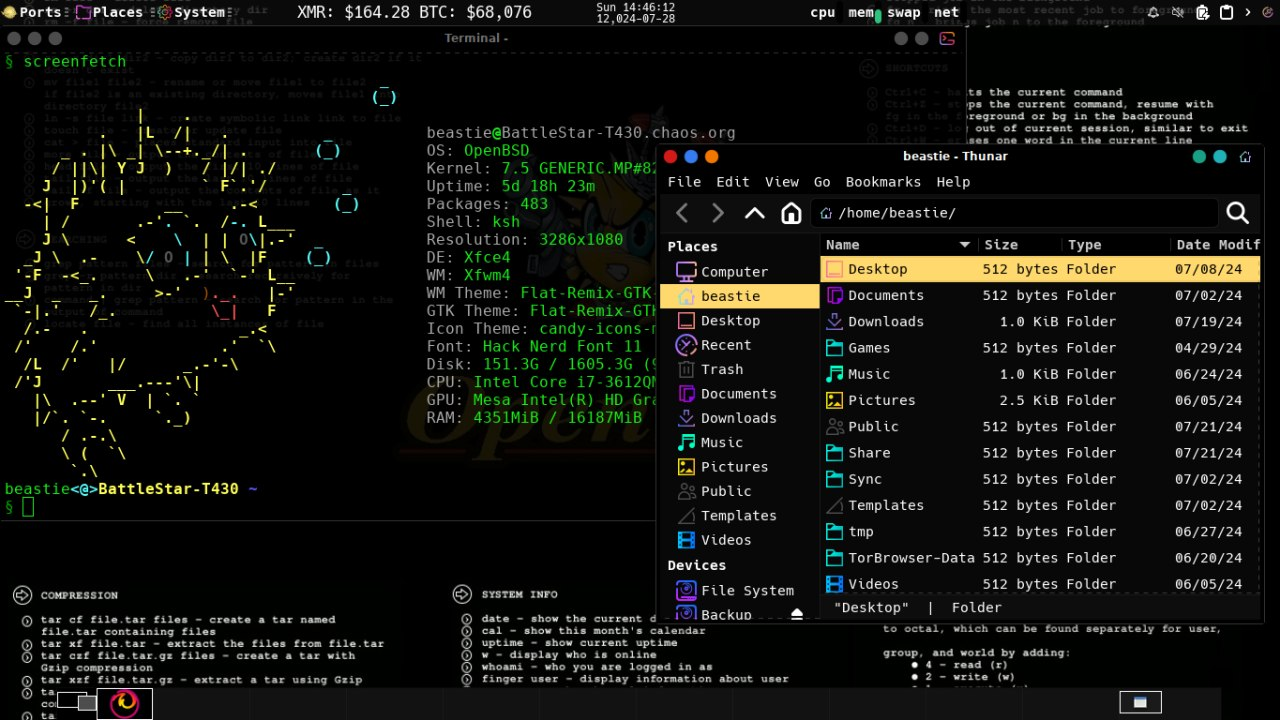Select the TorBrowser-Data folder

coord(911,558)
